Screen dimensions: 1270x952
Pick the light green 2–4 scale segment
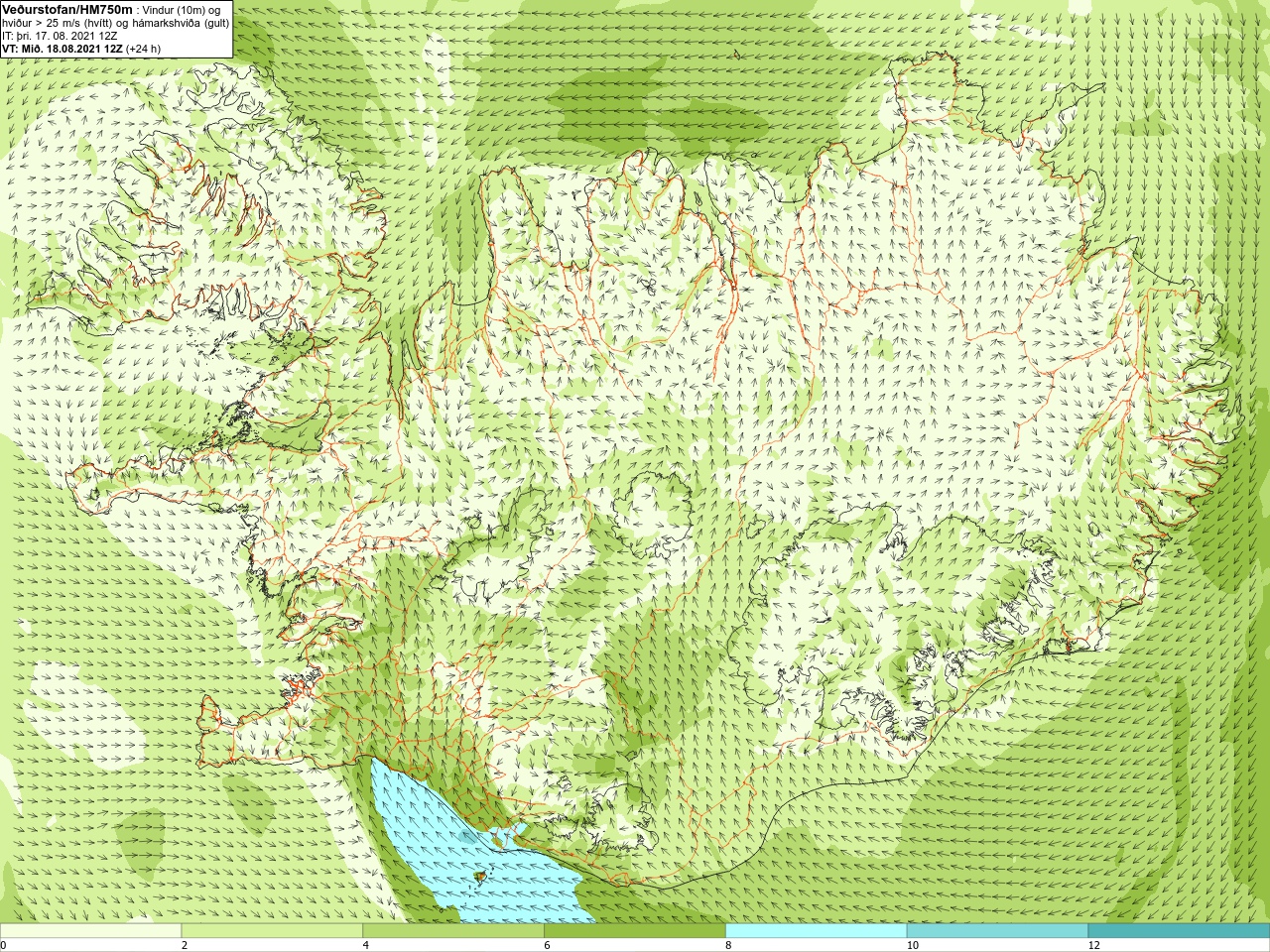tap(272, 931)
